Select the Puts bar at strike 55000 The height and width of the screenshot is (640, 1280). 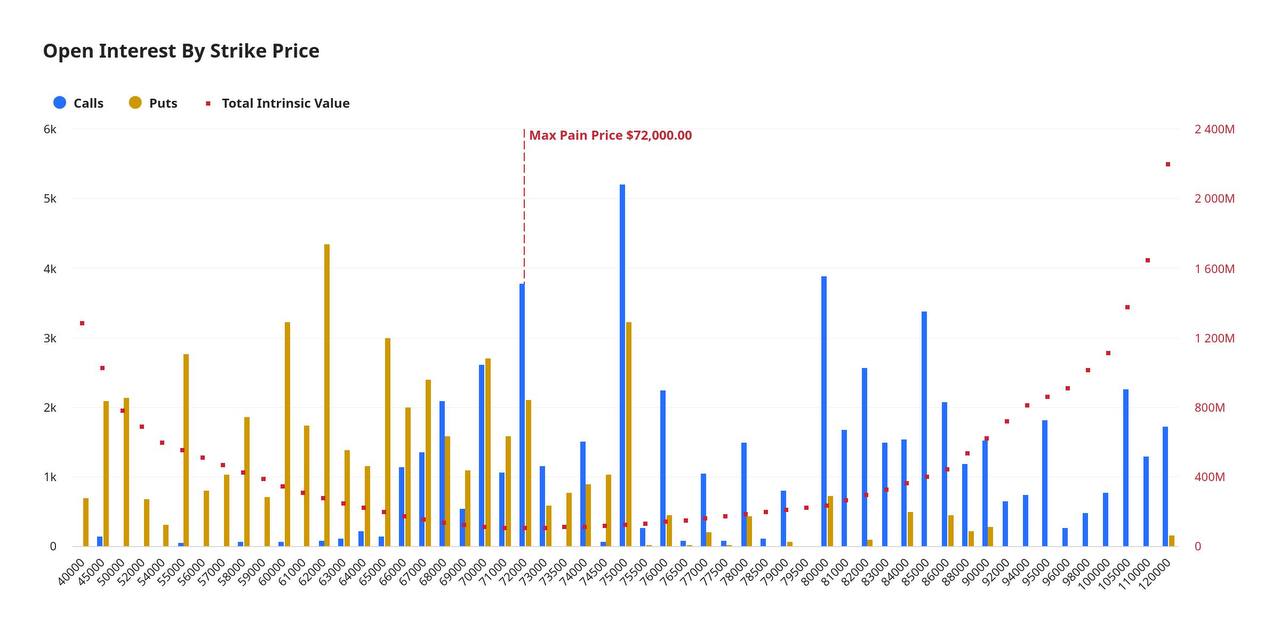186,450
